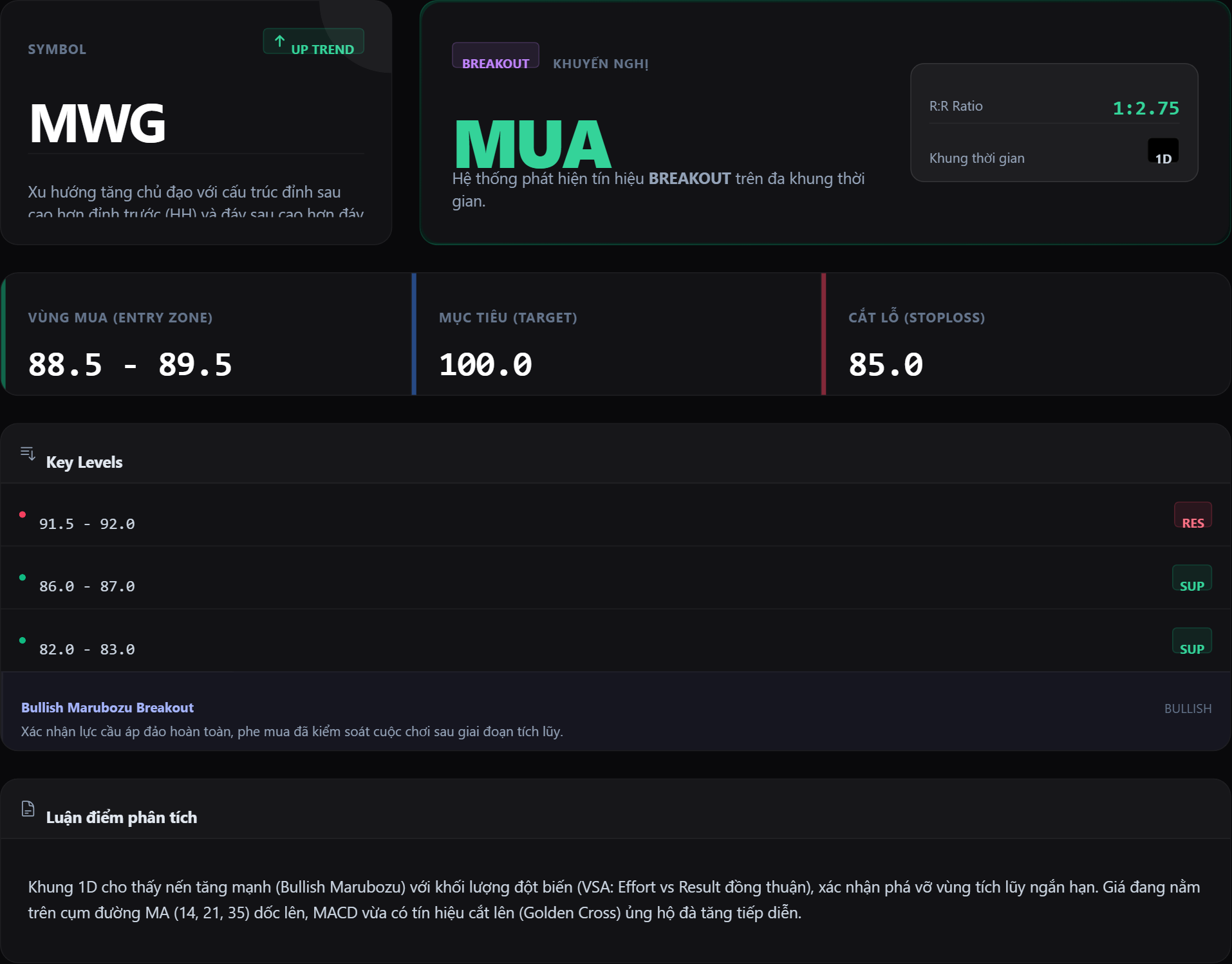Image resolution: width=1232 pixels, height=964 pixels.
Task: Click the green dot next to 86.0 - 87.0
Action: point(23,578)
